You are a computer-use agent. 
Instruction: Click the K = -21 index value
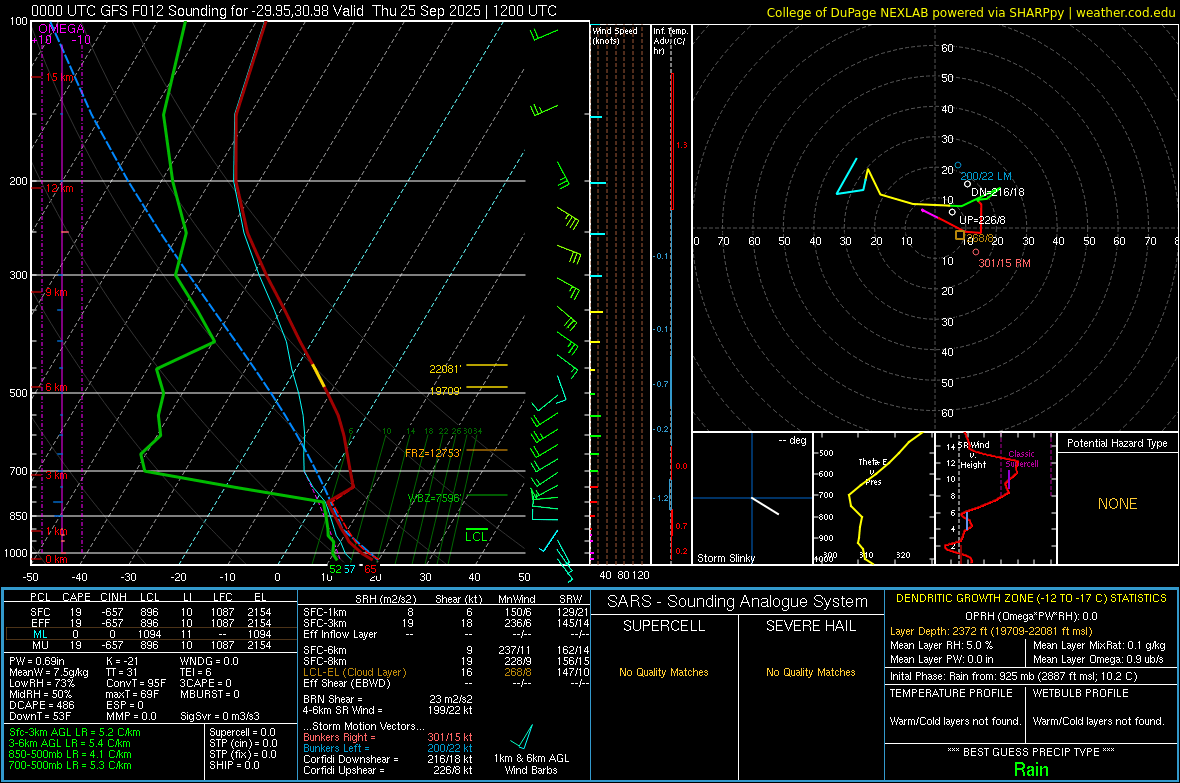[123, 661]
